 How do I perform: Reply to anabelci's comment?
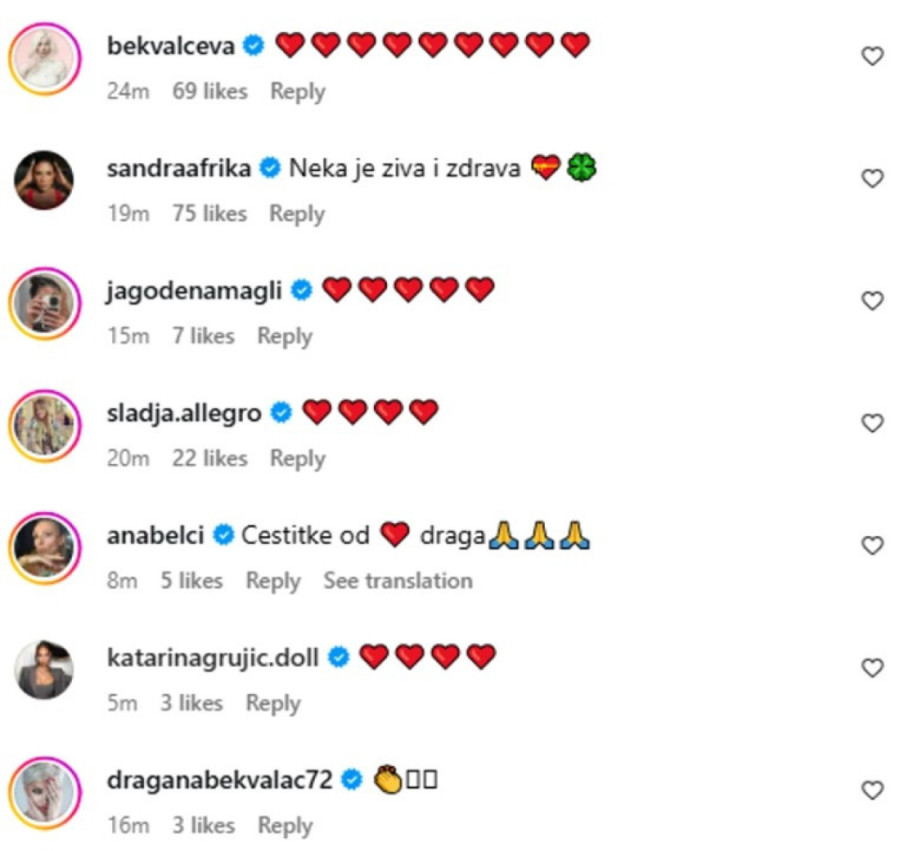point(273,581)
